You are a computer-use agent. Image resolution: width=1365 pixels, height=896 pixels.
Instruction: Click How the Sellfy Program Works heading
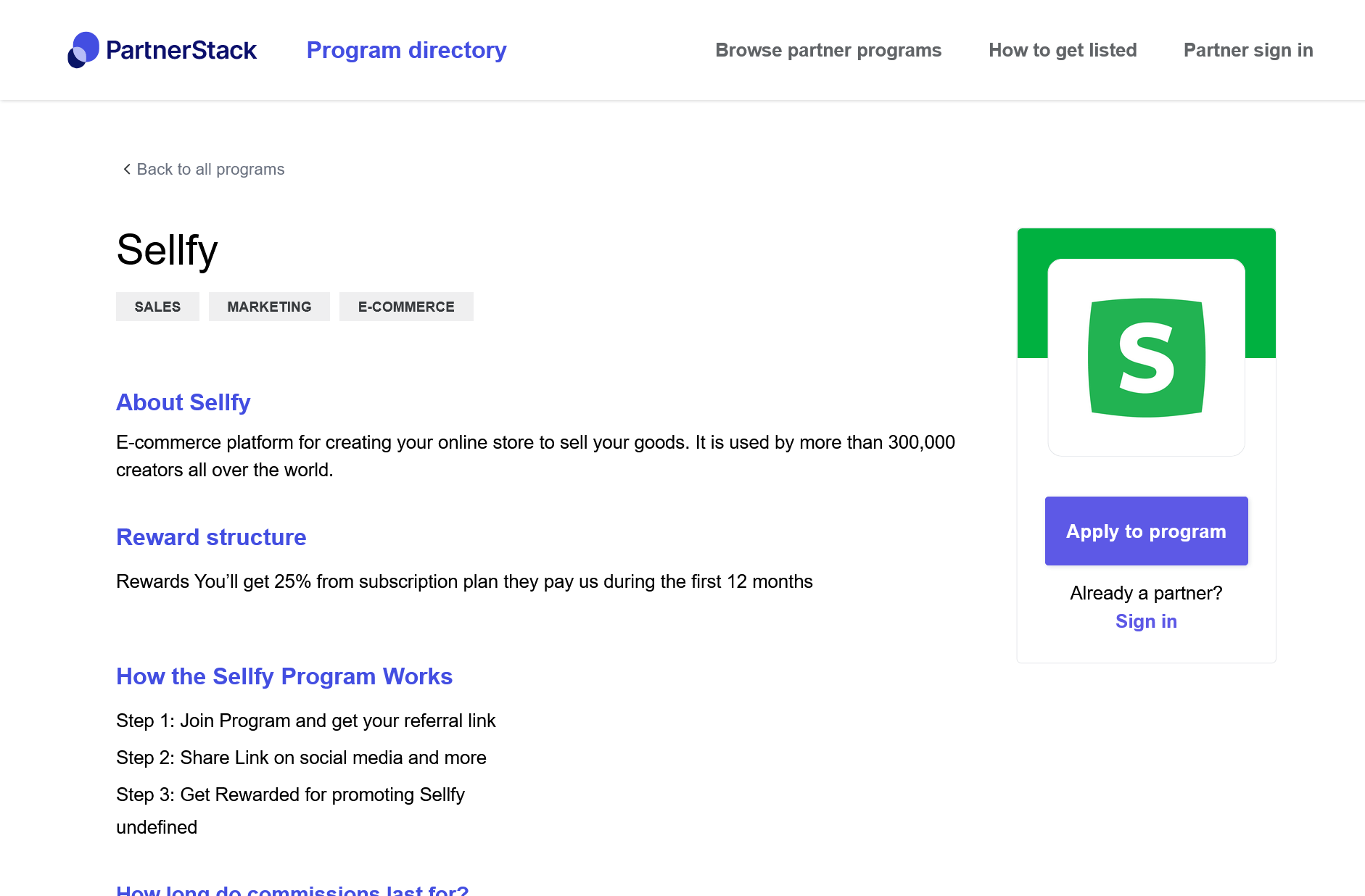[x=284, y=676]
